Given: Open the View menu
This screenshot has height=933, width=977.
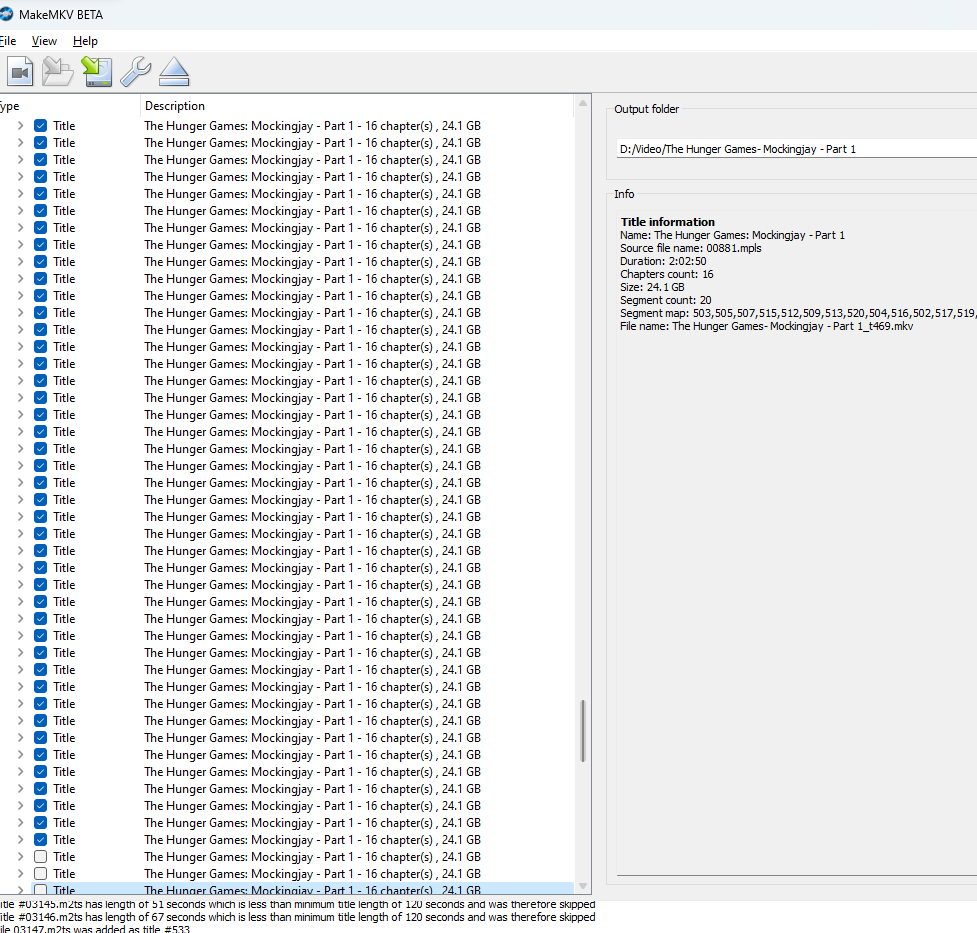Looking at the screenshot, I should pos(44,41).
